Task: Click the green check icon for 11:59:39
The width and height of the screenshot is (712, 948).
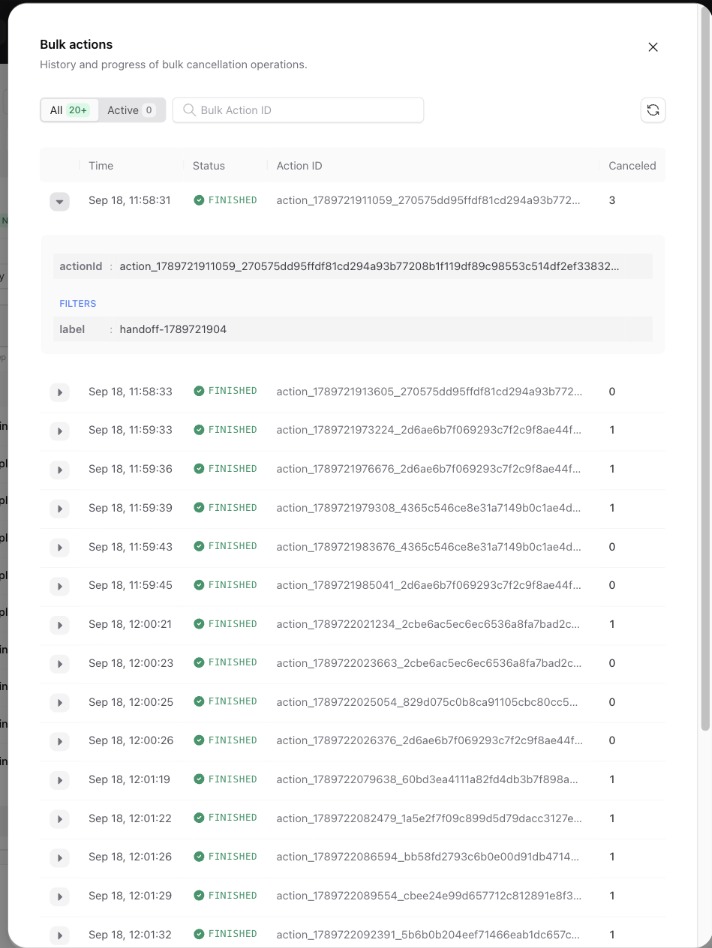Action: [199, 508]
